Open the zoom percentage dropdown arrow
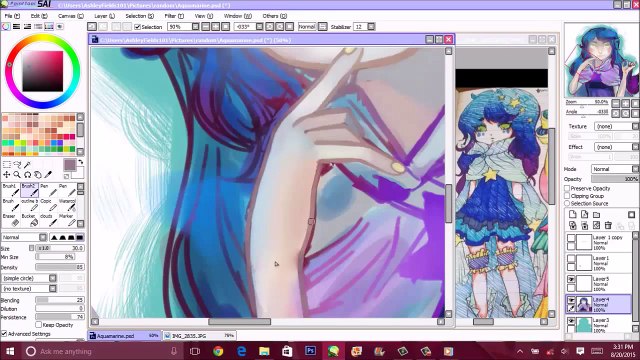The height and width of the screenshot is (360, 640). click(x=195, y=27)
